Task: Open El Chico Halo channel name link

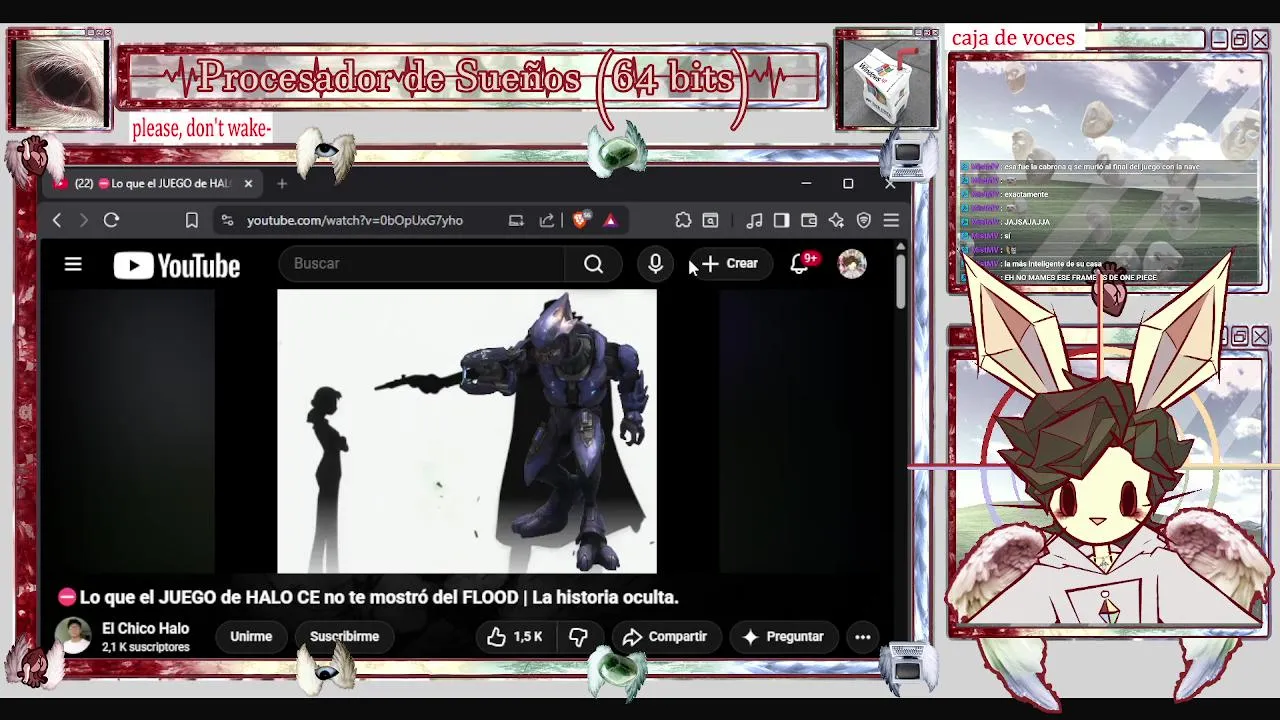Action: point(145,628)
